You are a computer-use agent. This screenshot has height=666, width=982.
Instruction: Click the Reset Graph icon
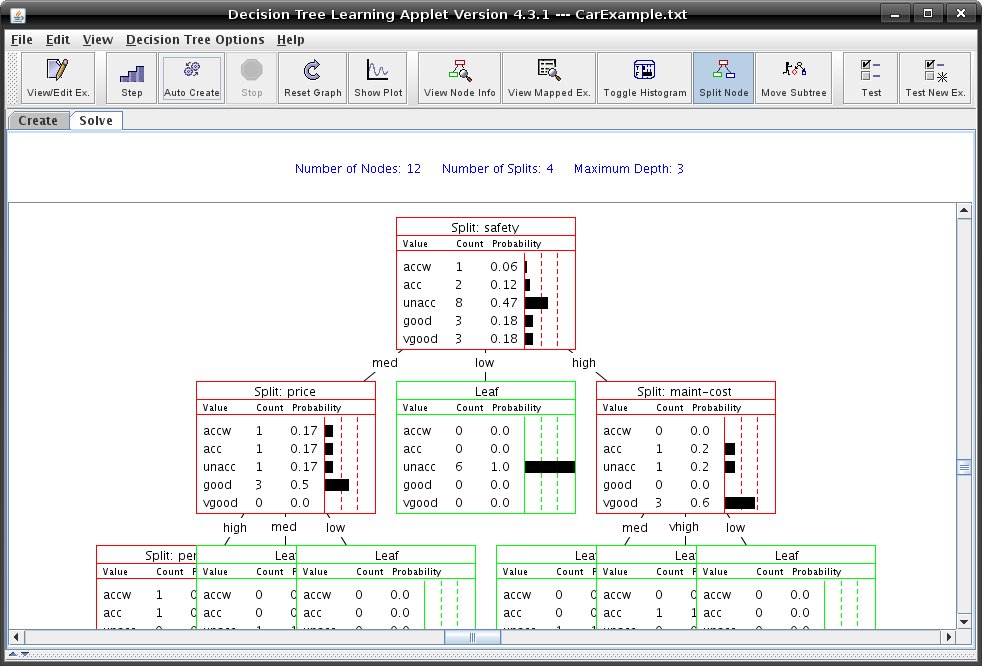(313, 78)
